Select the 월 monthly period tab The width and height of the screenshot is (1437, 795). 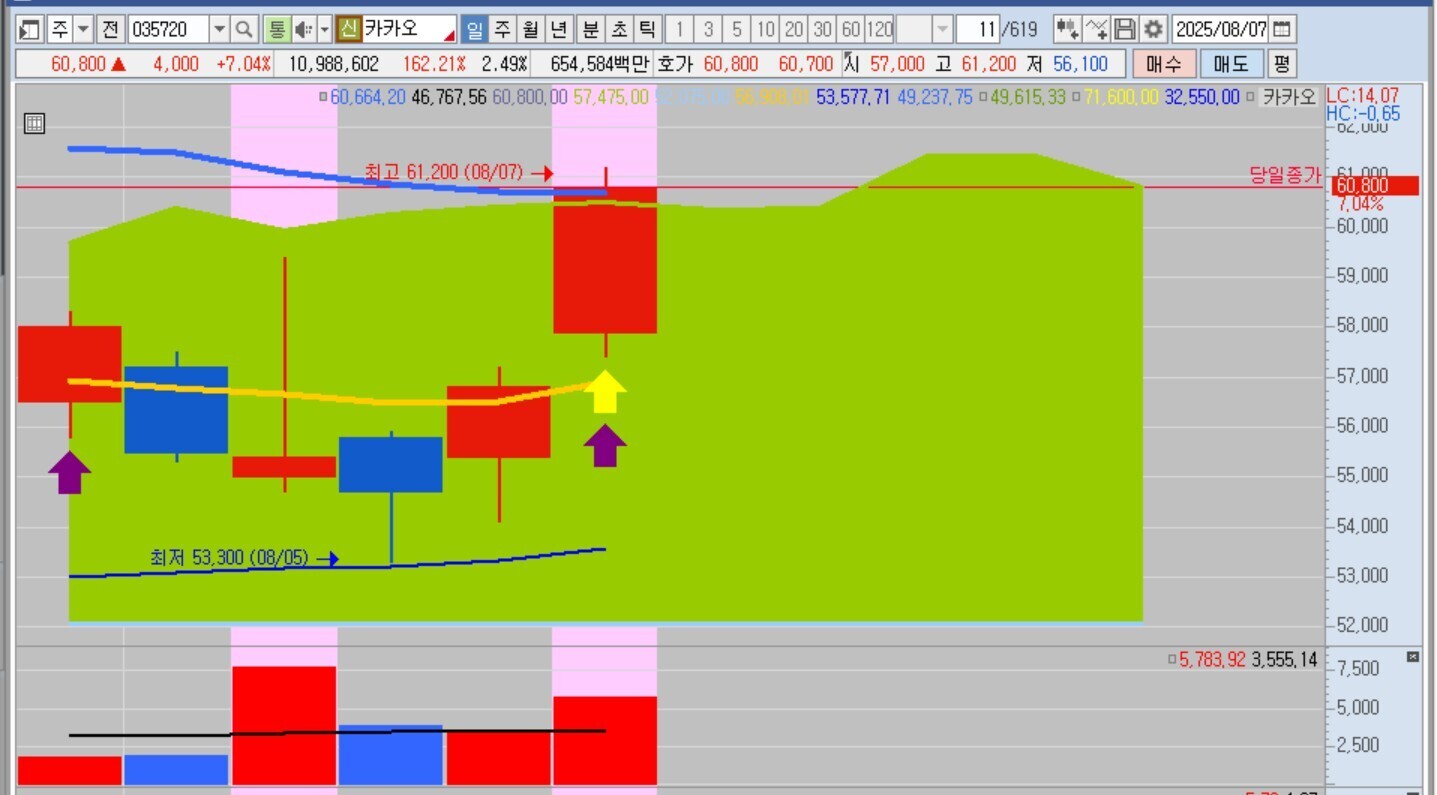coord(532,29)
